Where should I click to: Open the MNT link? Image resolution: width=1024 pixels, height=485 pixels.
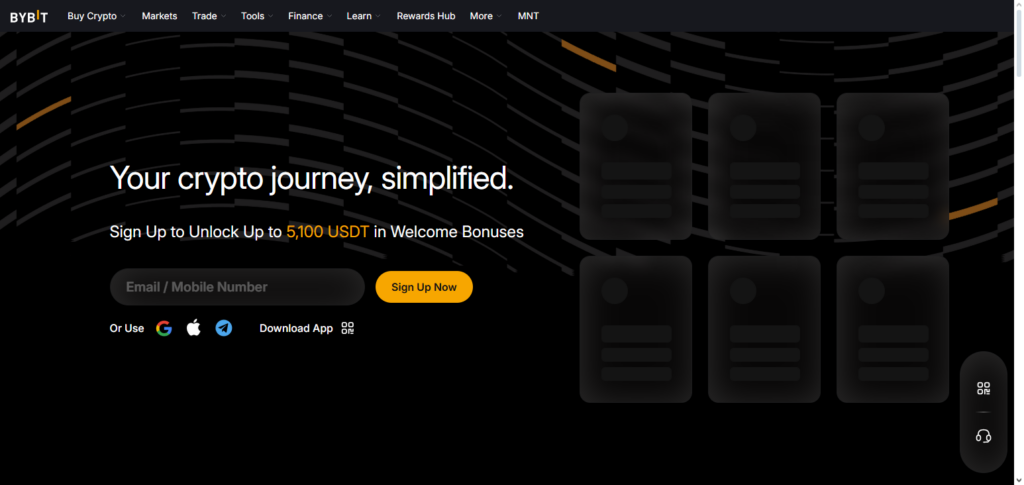[528, 16]
